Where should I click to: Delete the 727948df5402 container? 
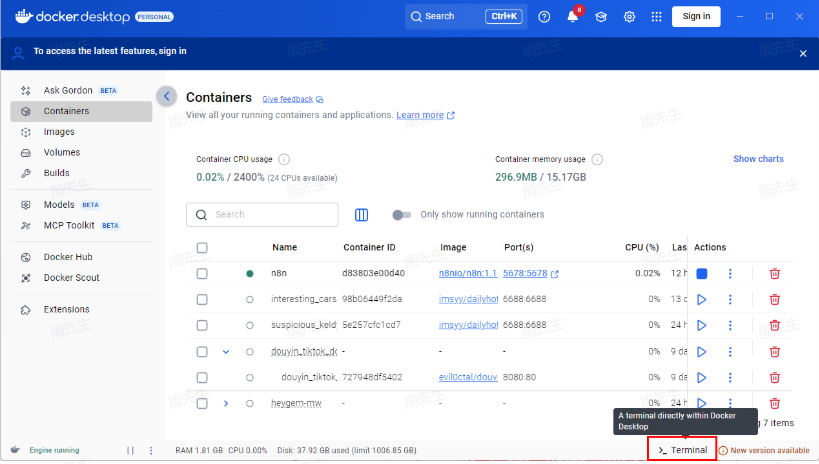pos(775,377)
